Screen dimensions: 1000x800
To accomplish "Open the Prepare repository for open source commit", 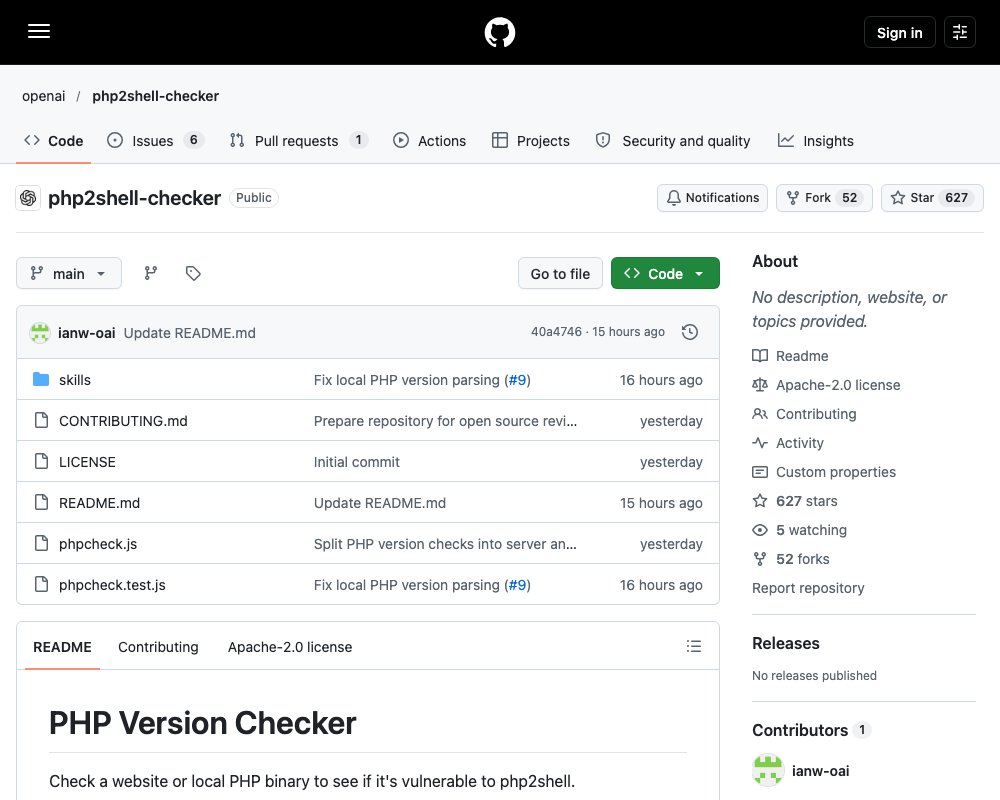I will (x=445, y=420).
